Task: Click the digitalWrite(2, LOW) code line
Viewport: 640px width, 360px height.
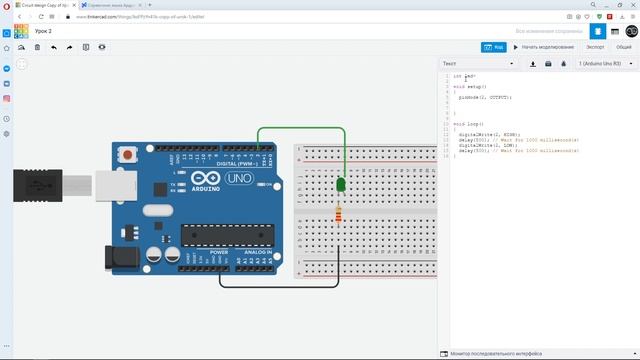Action: coord(488,145)
